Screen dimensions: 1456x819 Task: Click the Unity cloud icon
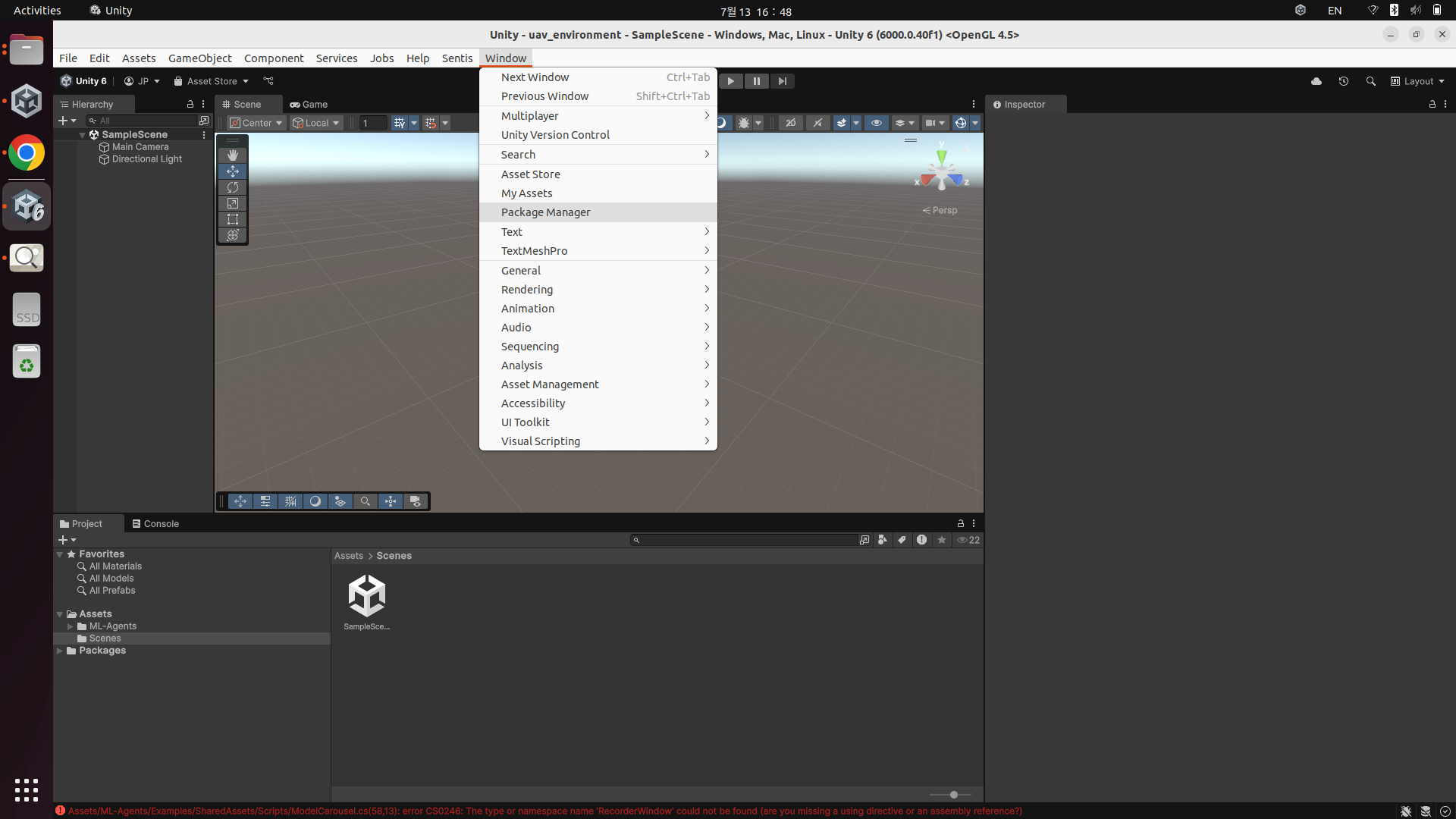click(x=1316, y=81)
